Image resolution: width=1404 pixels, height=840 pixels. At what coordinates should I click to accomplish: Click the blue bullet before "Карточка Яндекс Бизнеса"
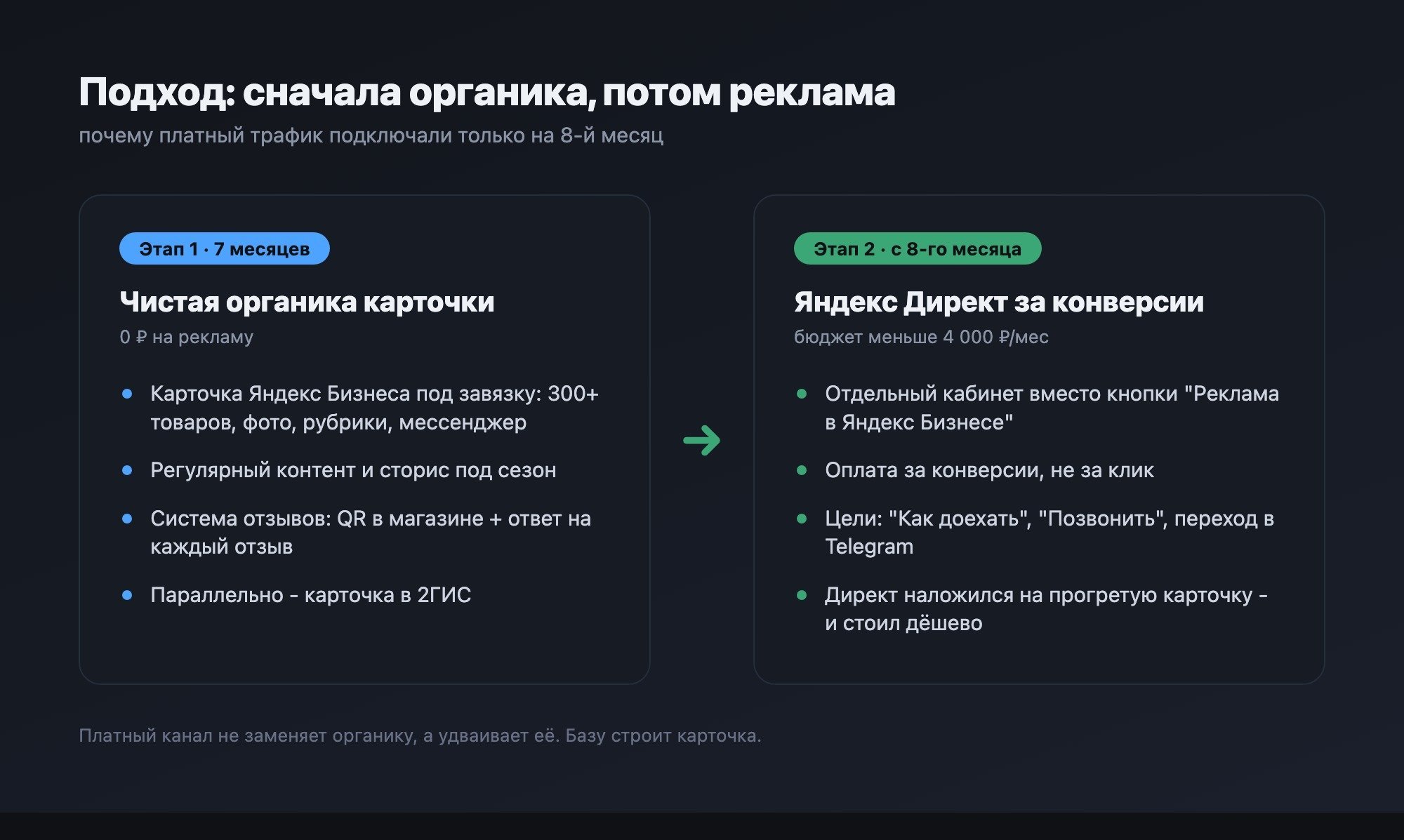pos(127,394)
